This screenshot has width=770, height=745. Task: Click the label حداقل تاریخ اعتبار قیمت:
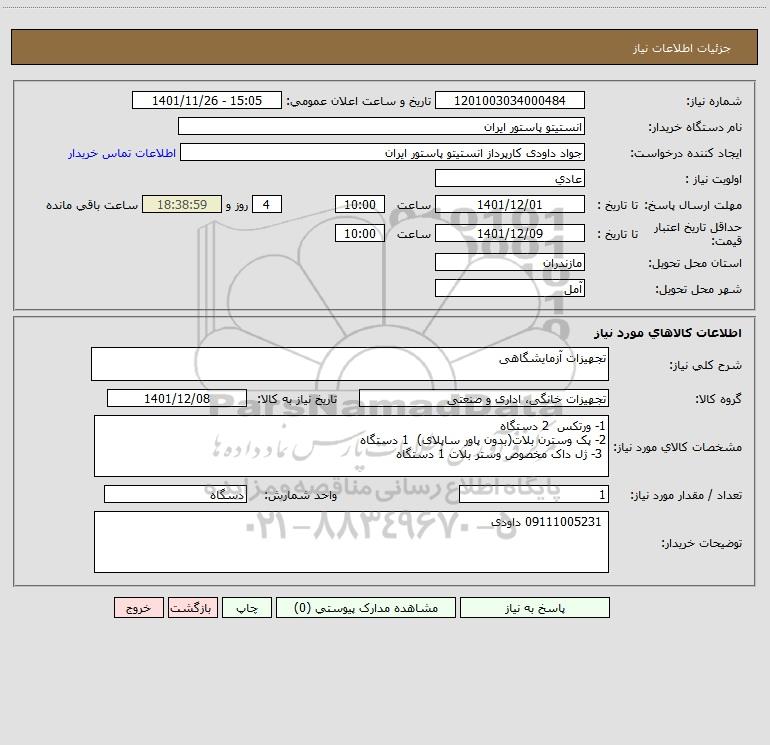(698, 234)
